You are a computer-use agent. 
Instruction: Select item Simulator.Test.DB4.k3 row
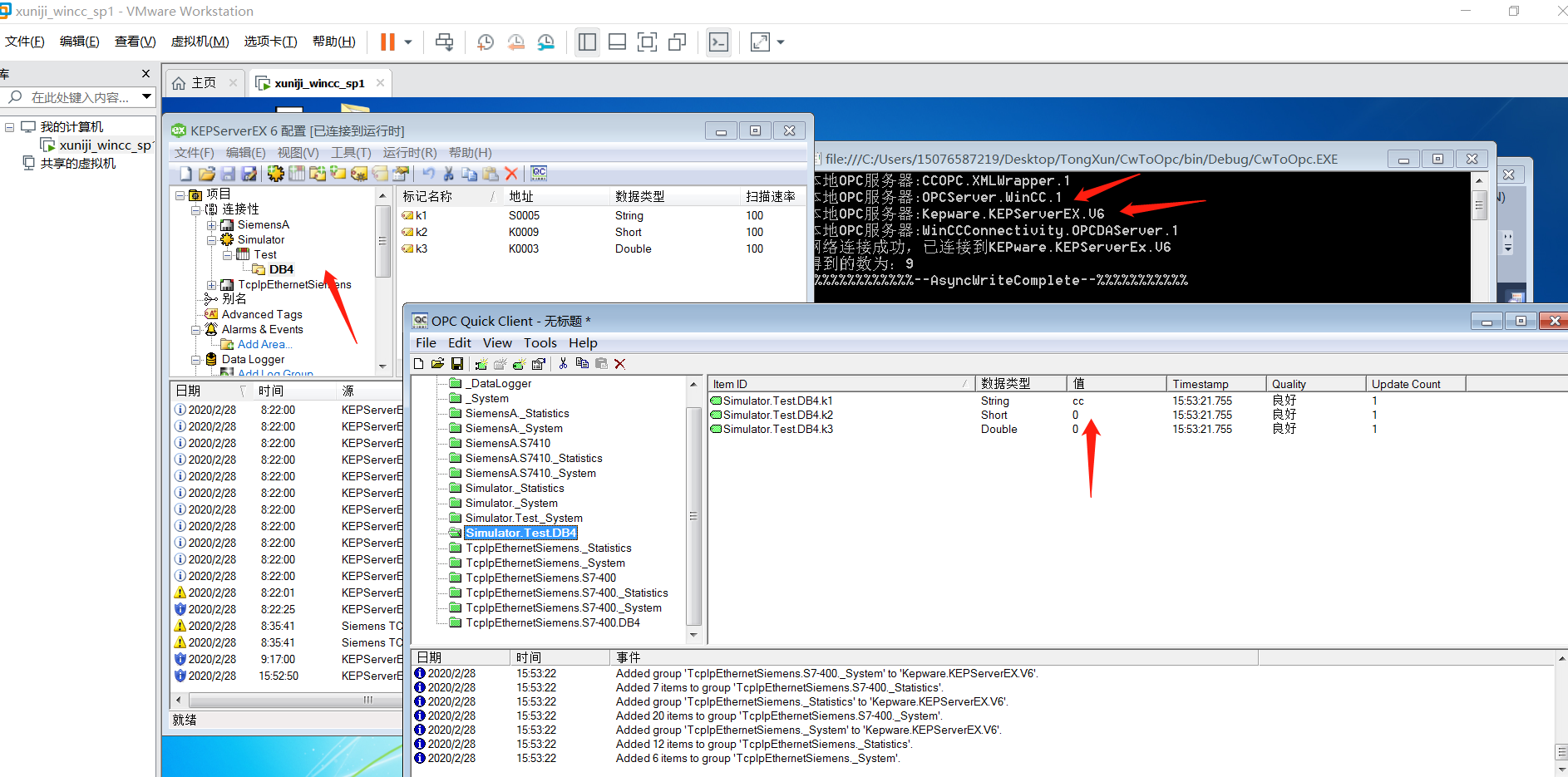1136,429
